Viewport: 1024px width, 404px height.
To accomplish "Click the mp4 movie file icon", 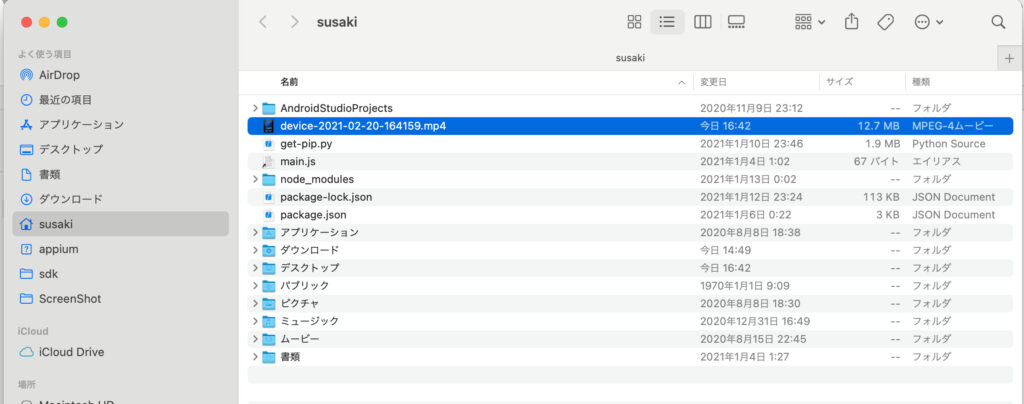I will [x=268, y=125].
